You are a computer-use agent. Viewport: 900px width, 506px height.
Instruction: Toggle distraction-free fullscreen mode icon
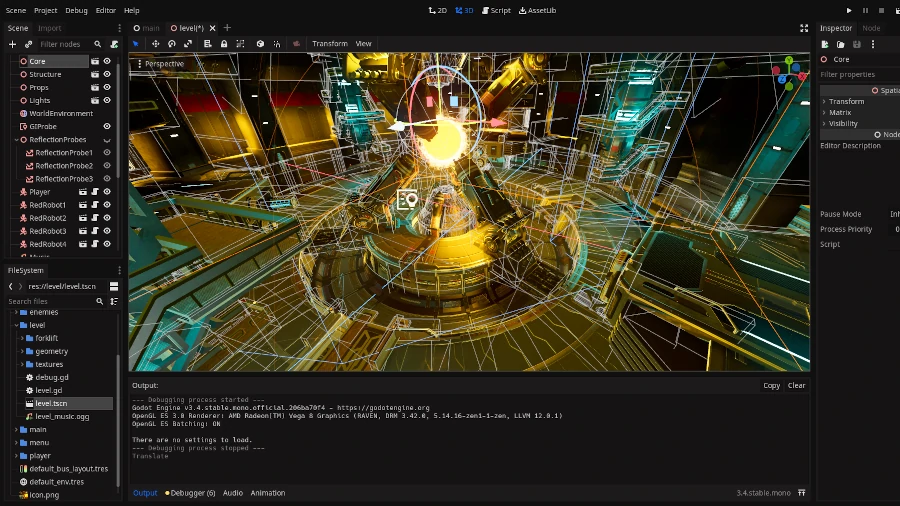coord(803,28)
